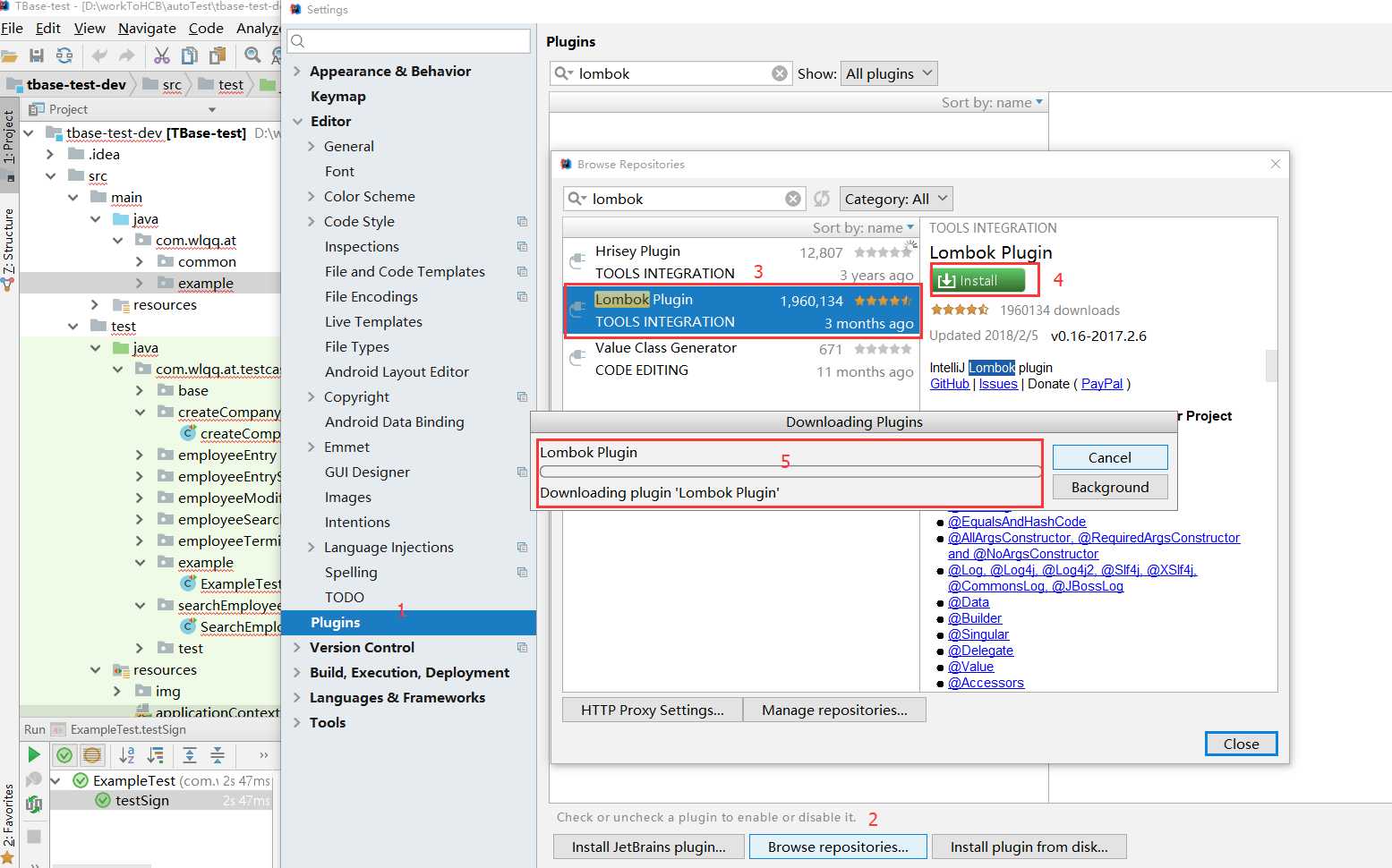Click the Find magnifier toolbar icon

(x=253, y=55)
